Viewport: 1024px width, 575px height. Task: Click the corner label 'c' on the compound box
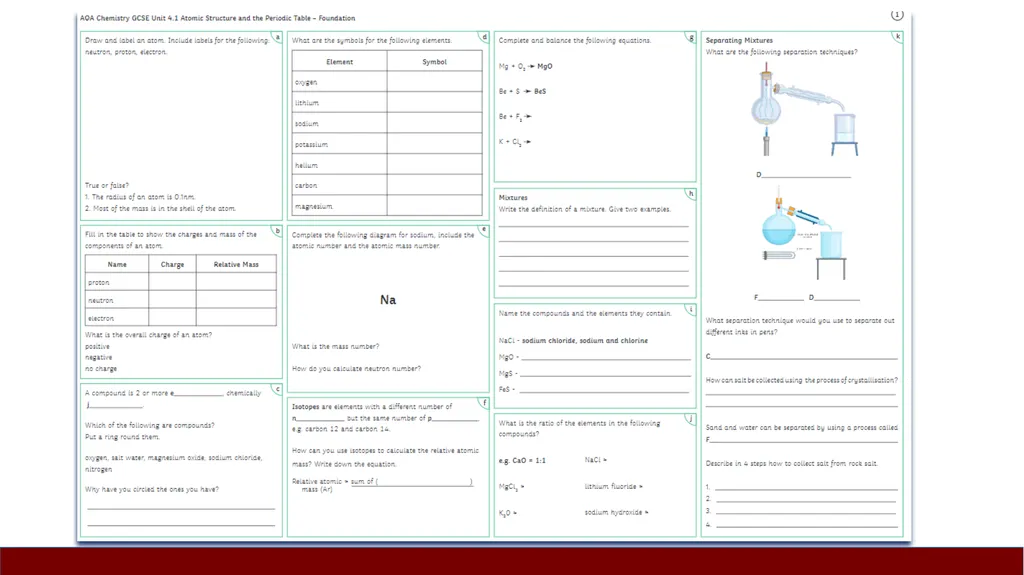click(278, 389)
